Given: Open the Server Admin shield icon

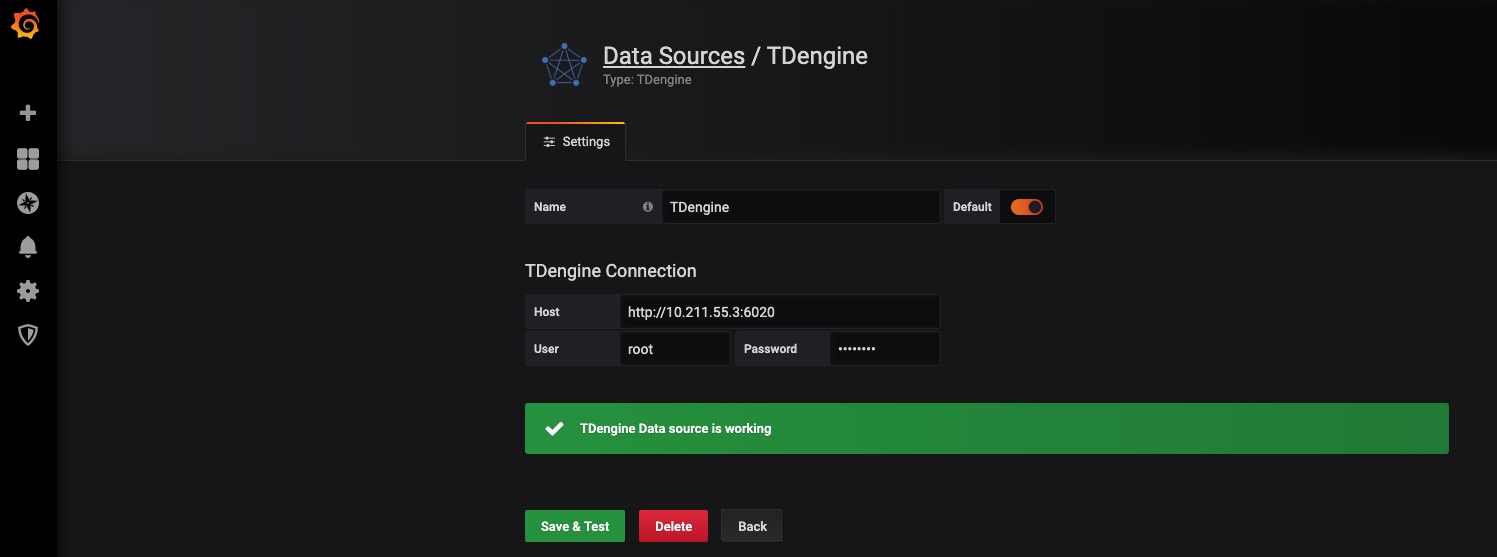Looking at the screenshot, I should pos(28,335).
